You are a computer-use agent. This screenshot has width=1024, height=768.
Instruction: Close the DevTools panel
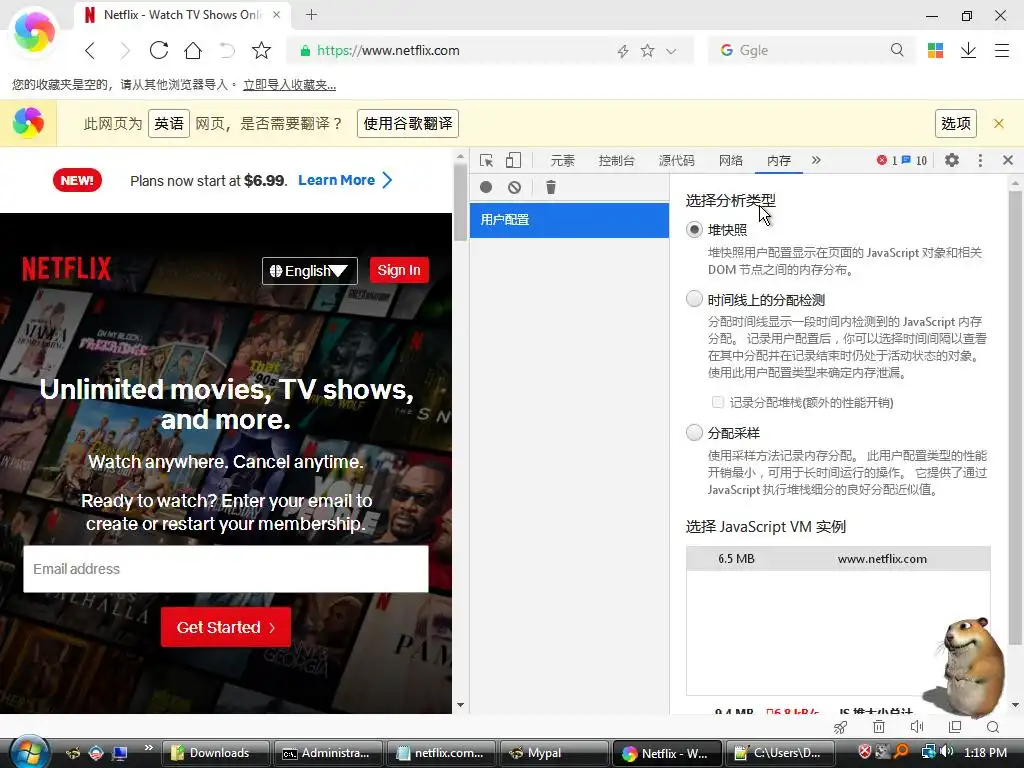click(1008, 160)
